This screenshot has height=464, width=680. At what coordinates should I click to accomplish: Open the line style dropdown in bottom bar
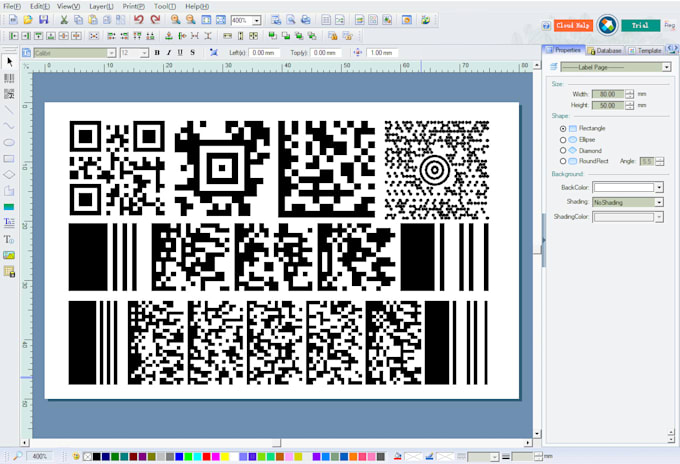(x=494, y=457)
